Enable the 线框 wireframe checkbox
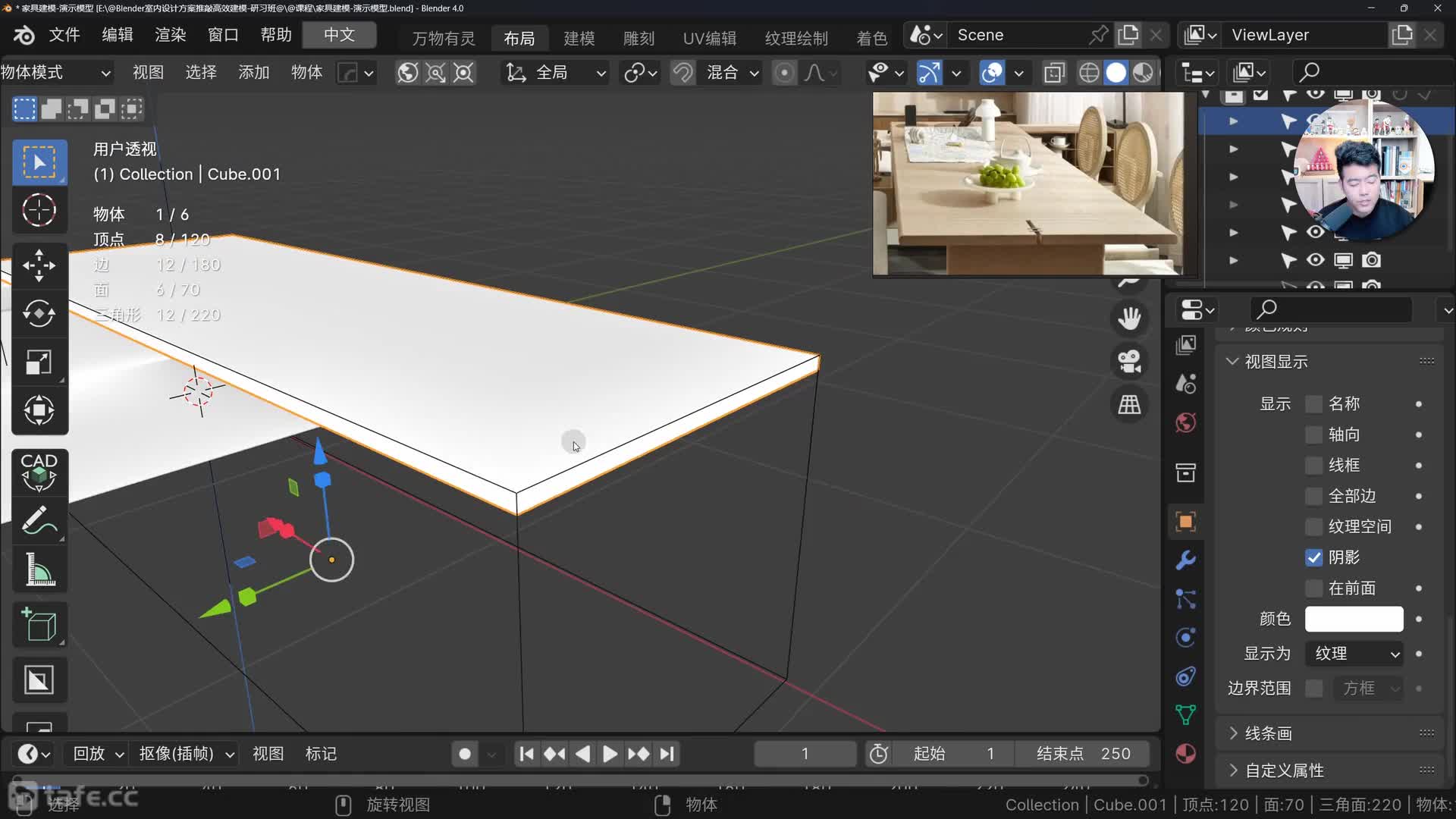This screenshot has height=819, width=1456. 1313,465
